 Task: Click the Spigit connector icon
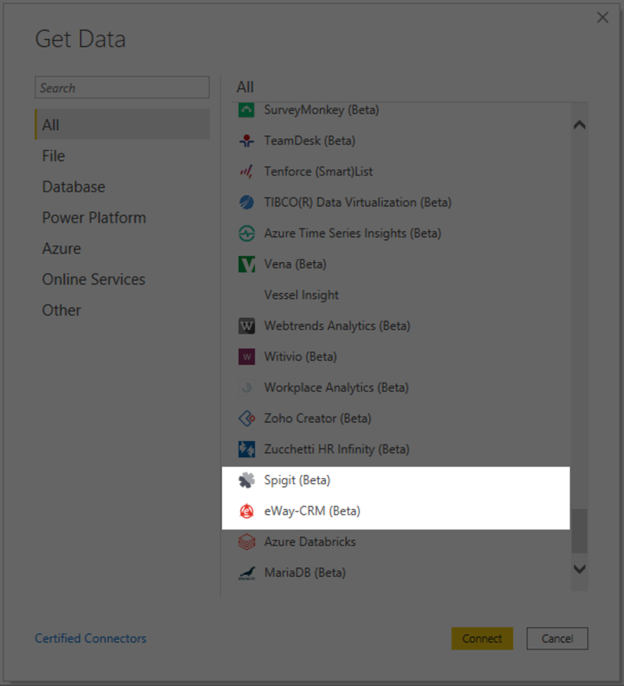click(x=246, y=480)
